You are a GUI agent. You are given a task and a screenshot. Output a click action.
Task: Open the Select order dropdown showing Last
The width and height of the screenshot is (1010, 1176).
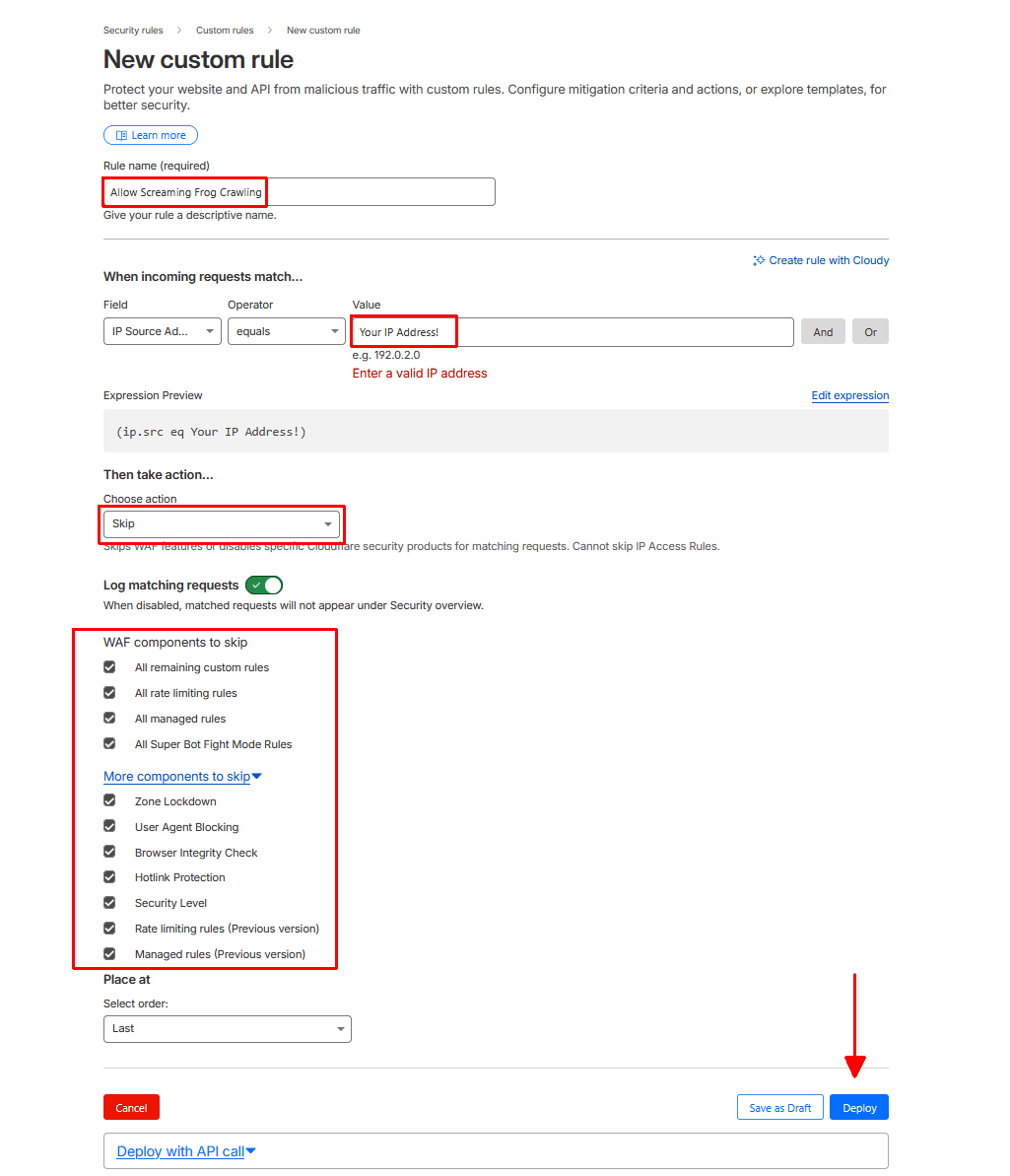tap(227, 1028)
